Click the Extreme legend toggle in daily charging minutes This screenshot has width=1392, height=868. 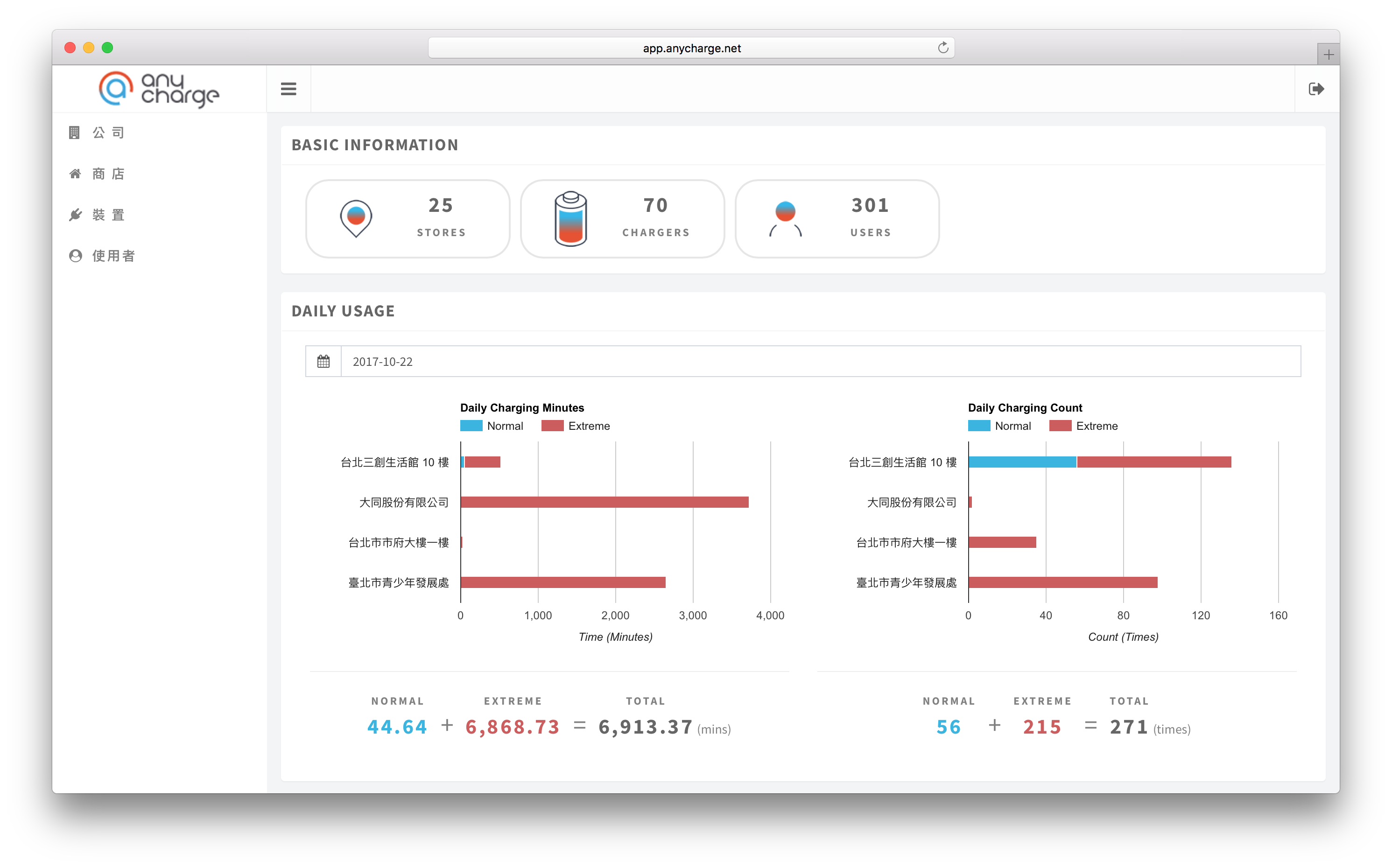(583, 426)
